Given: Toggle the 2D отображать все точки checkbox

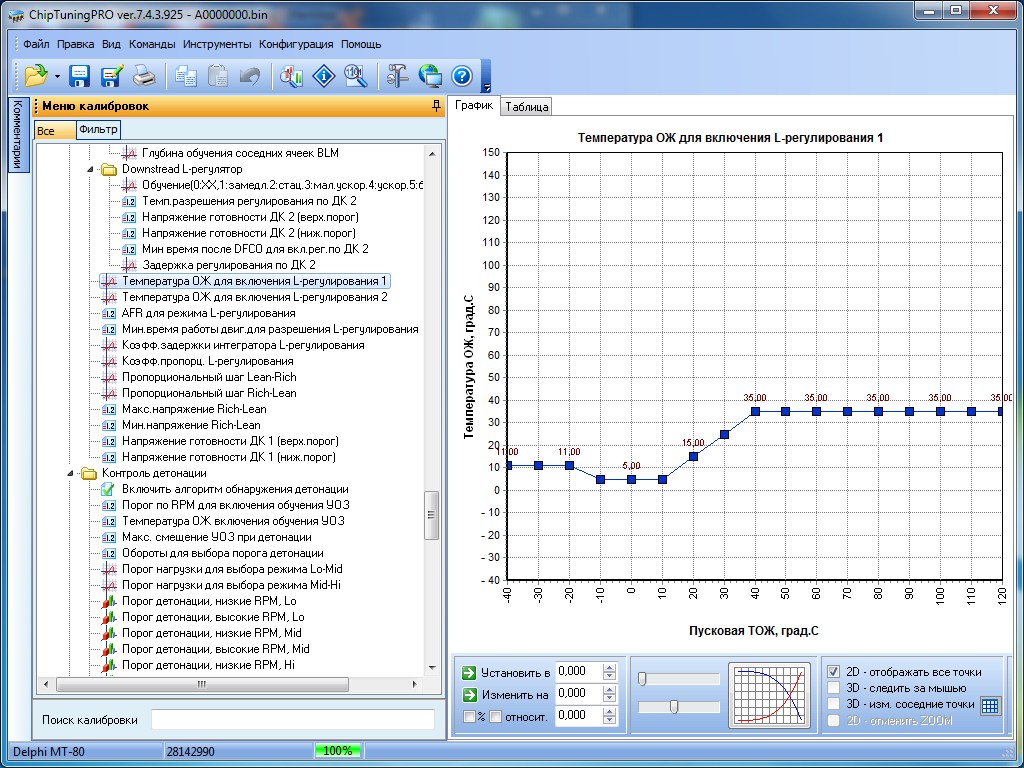Looking at the screenshot, I should 834,672.
